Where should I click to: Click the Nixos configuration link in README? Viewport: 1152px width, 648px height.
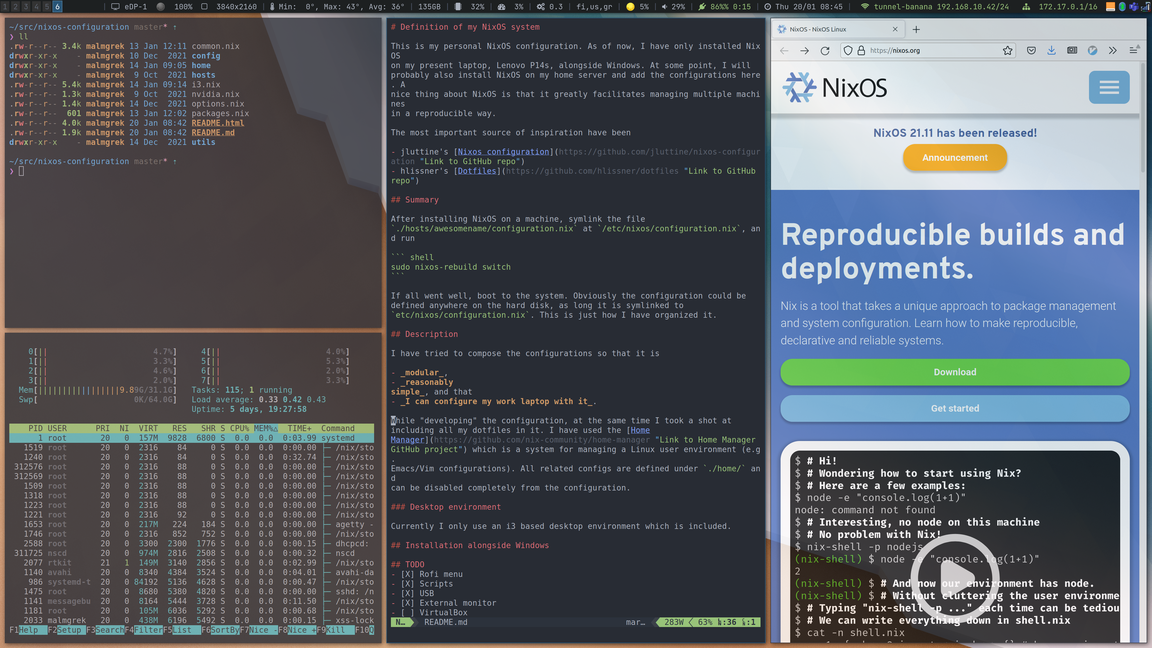(503, 152)
